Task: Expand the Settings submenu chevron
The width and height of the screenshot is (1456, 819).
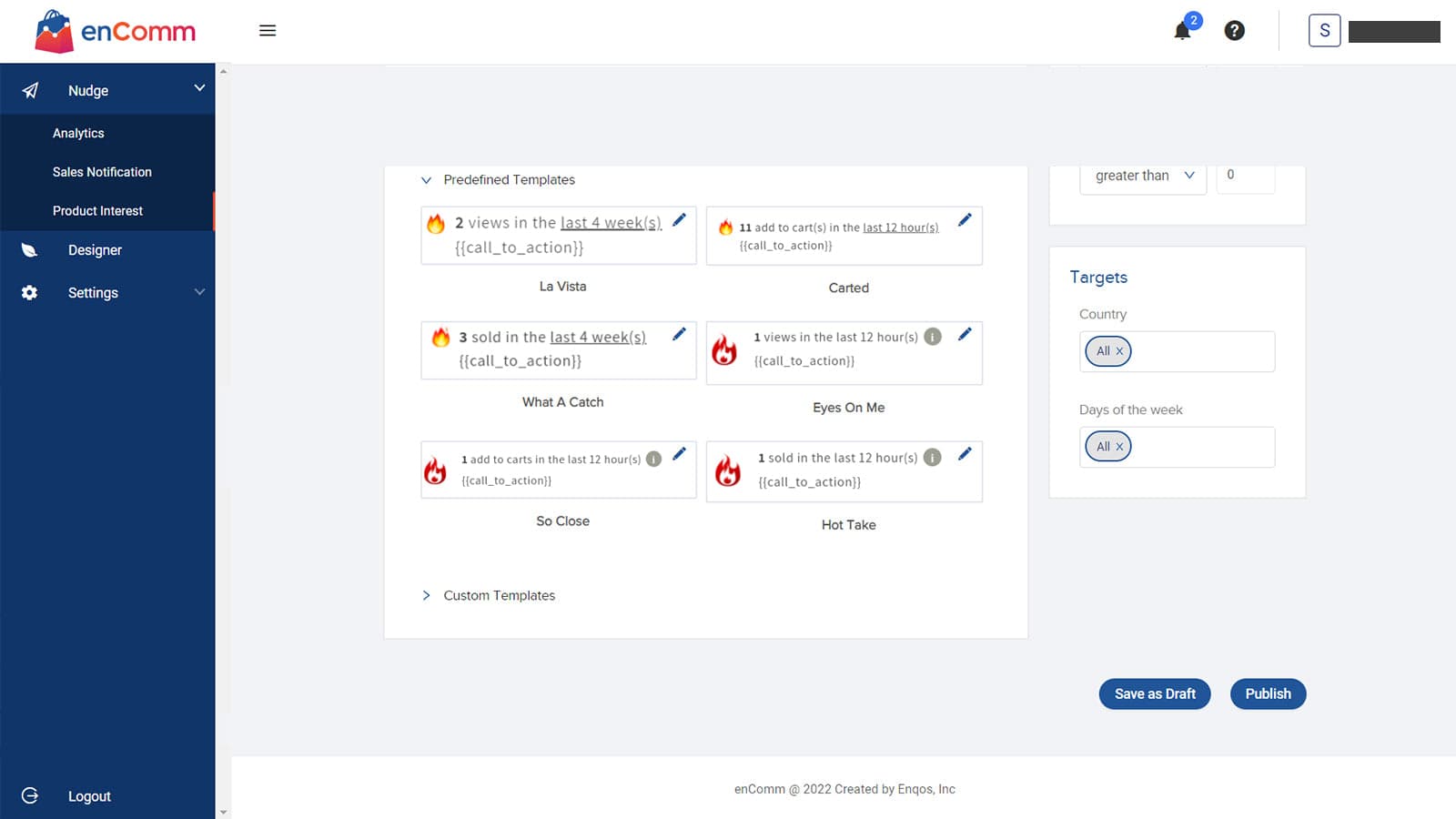Action: click(x=199, y=292)
